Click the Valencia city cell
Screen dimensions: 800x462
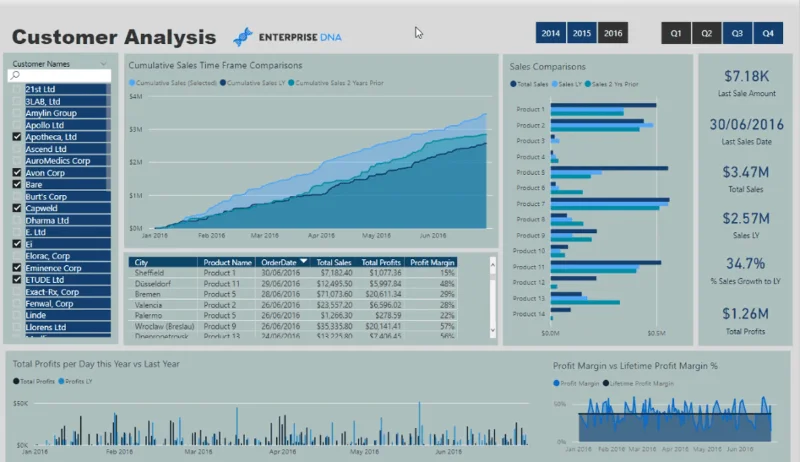point(148,305)
